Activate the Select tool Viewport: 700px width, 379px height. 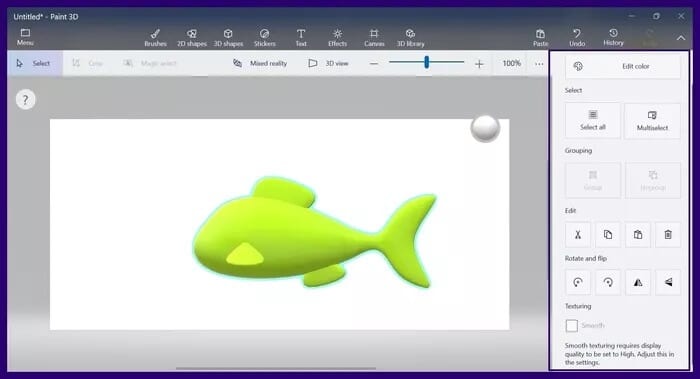click(34, 63)
